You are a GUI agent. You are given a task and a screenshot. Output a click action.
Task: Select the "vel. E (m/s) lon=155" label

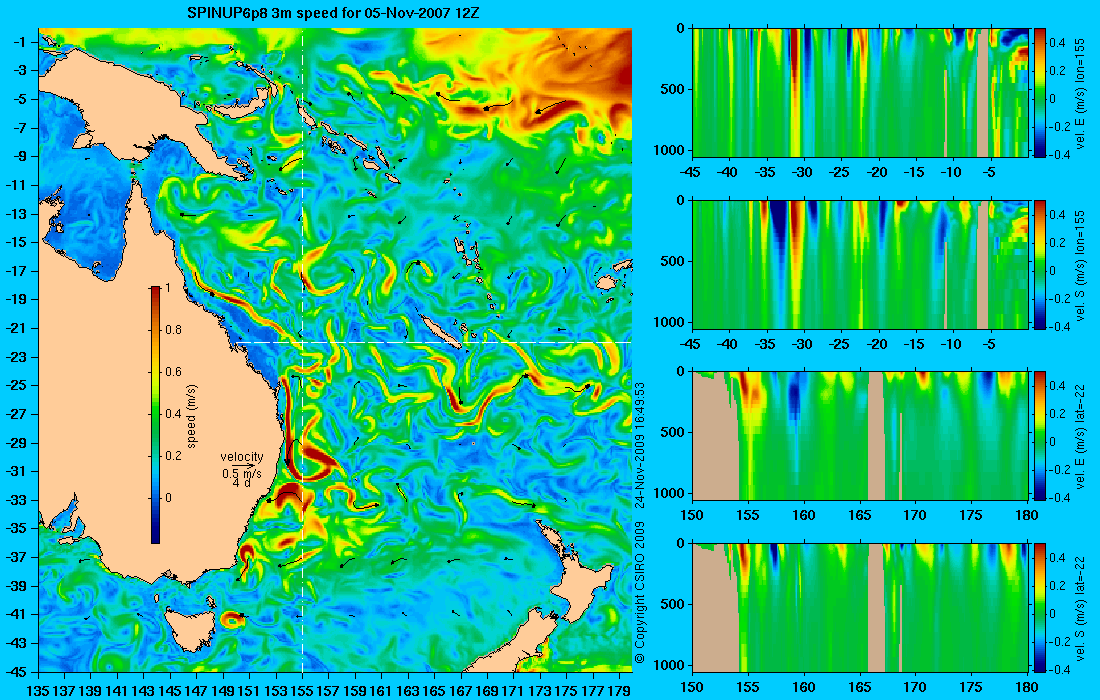(1083, 93)
